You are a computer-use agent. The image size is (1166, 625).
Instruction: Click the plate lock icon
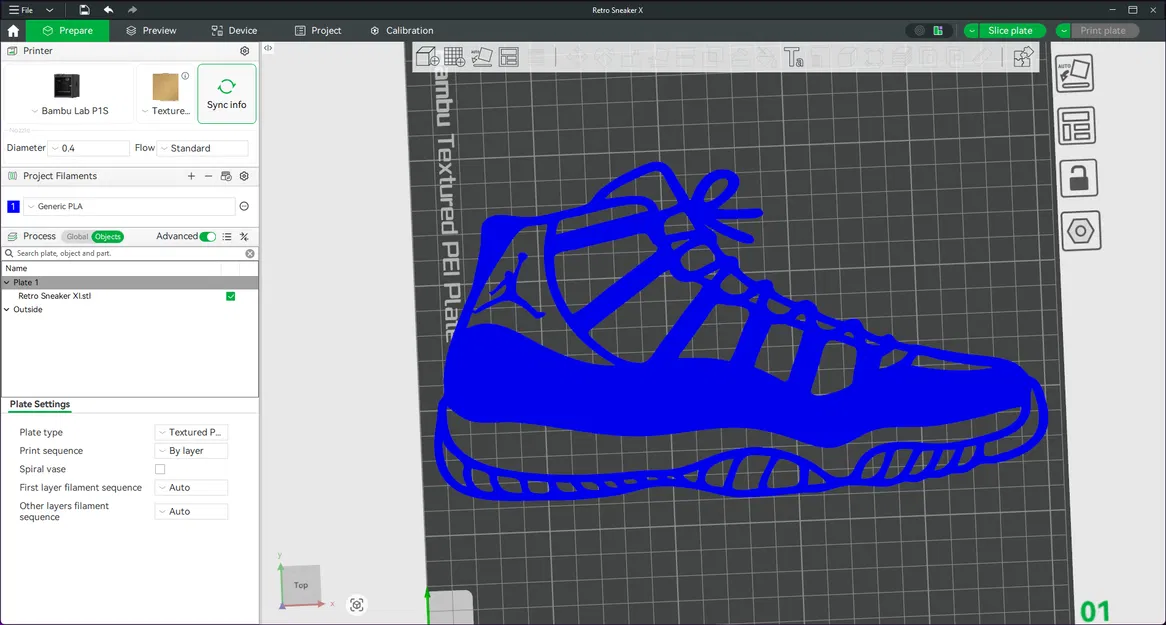1078,179
